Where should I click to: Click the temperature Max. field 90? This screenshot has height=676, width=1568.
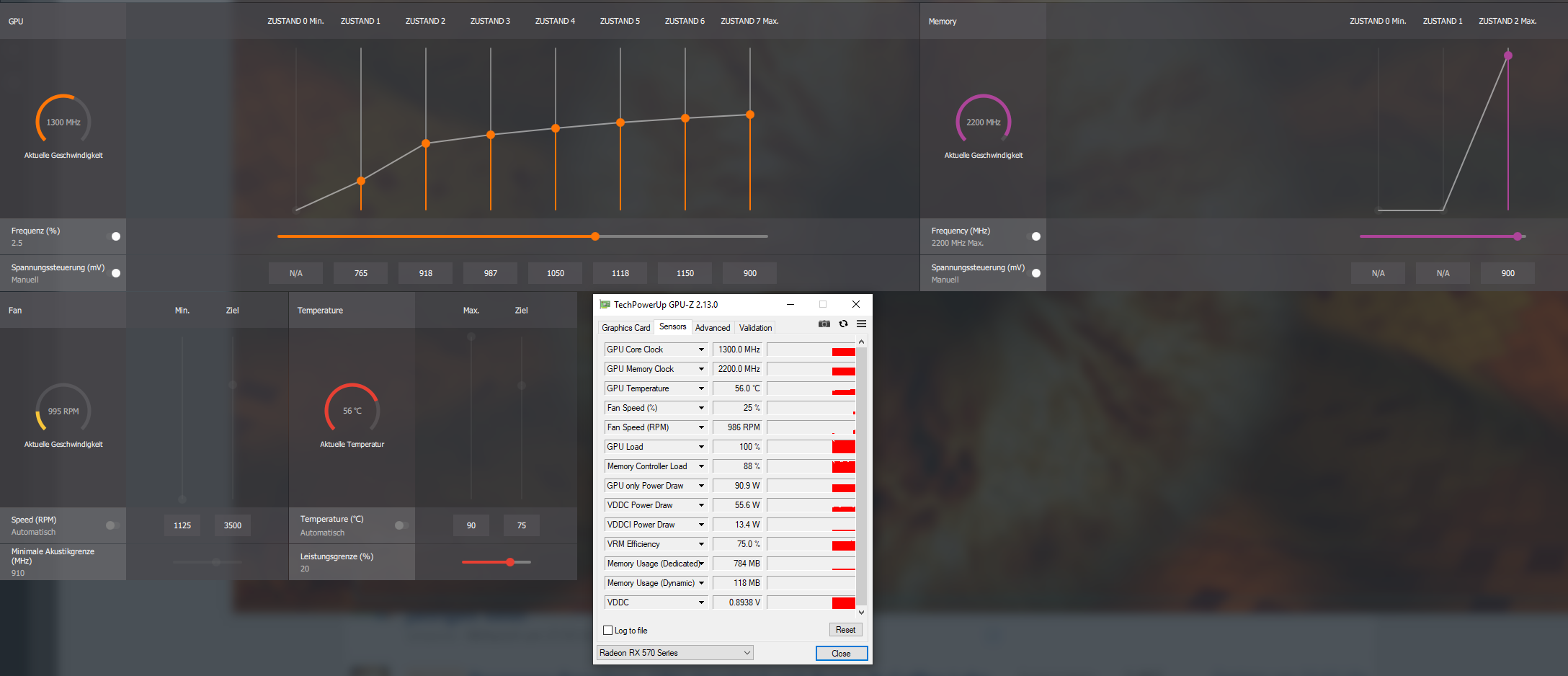pyautogui.click(x=471, y=525)
